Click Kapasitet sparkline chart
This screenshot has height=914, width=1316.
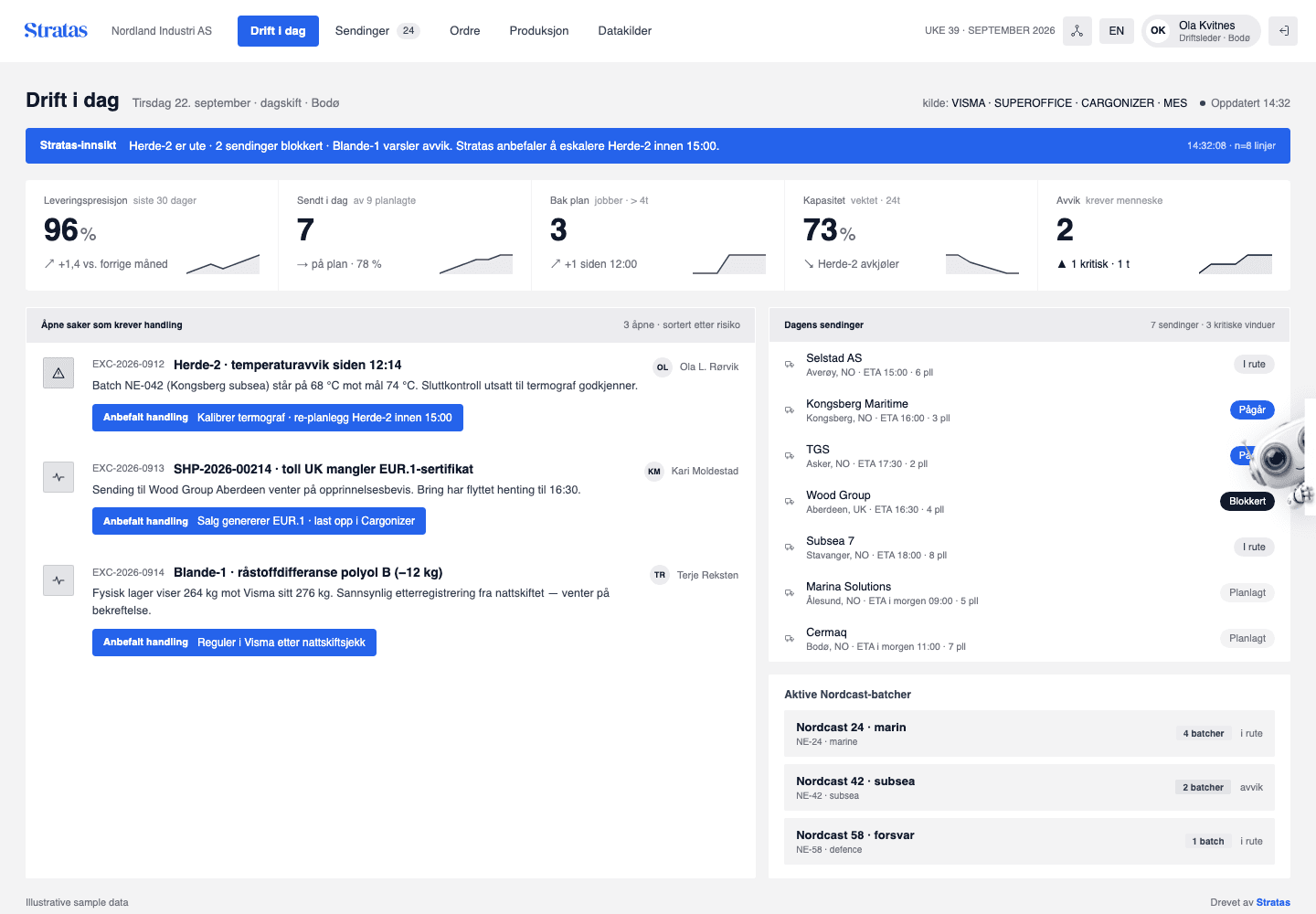(x=982, y=264)
